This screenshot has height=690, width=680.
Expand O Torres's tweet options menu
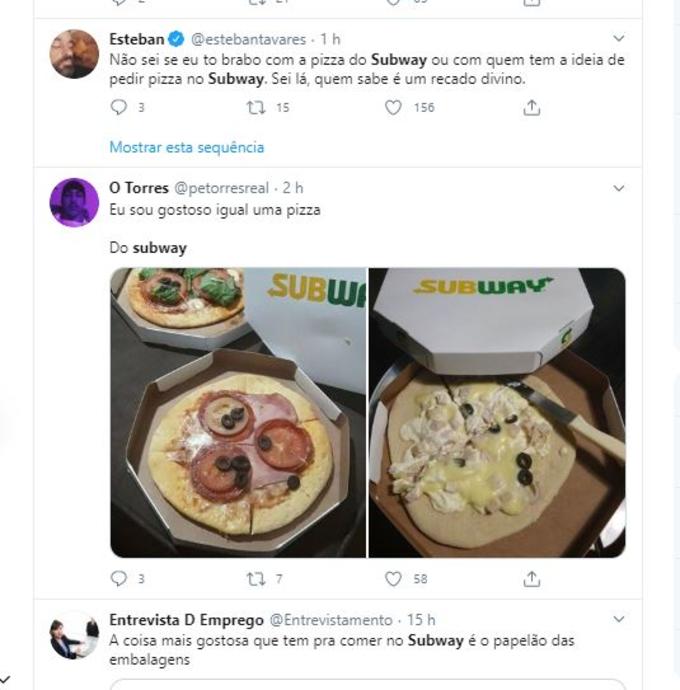point(619,188)
